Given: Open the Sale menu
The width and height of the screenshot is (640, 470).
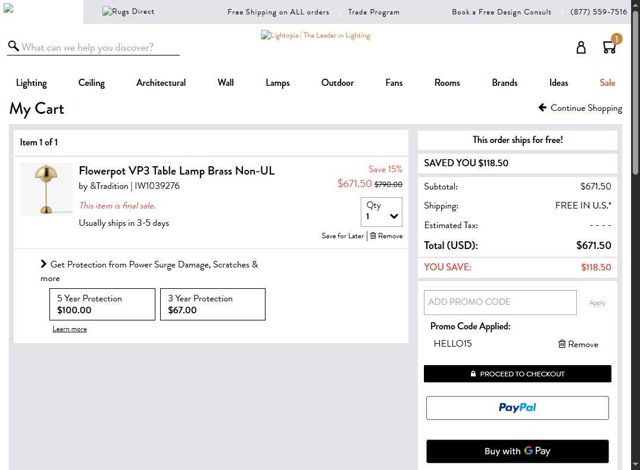Looking at the screenshot, I should pos(607,83).
